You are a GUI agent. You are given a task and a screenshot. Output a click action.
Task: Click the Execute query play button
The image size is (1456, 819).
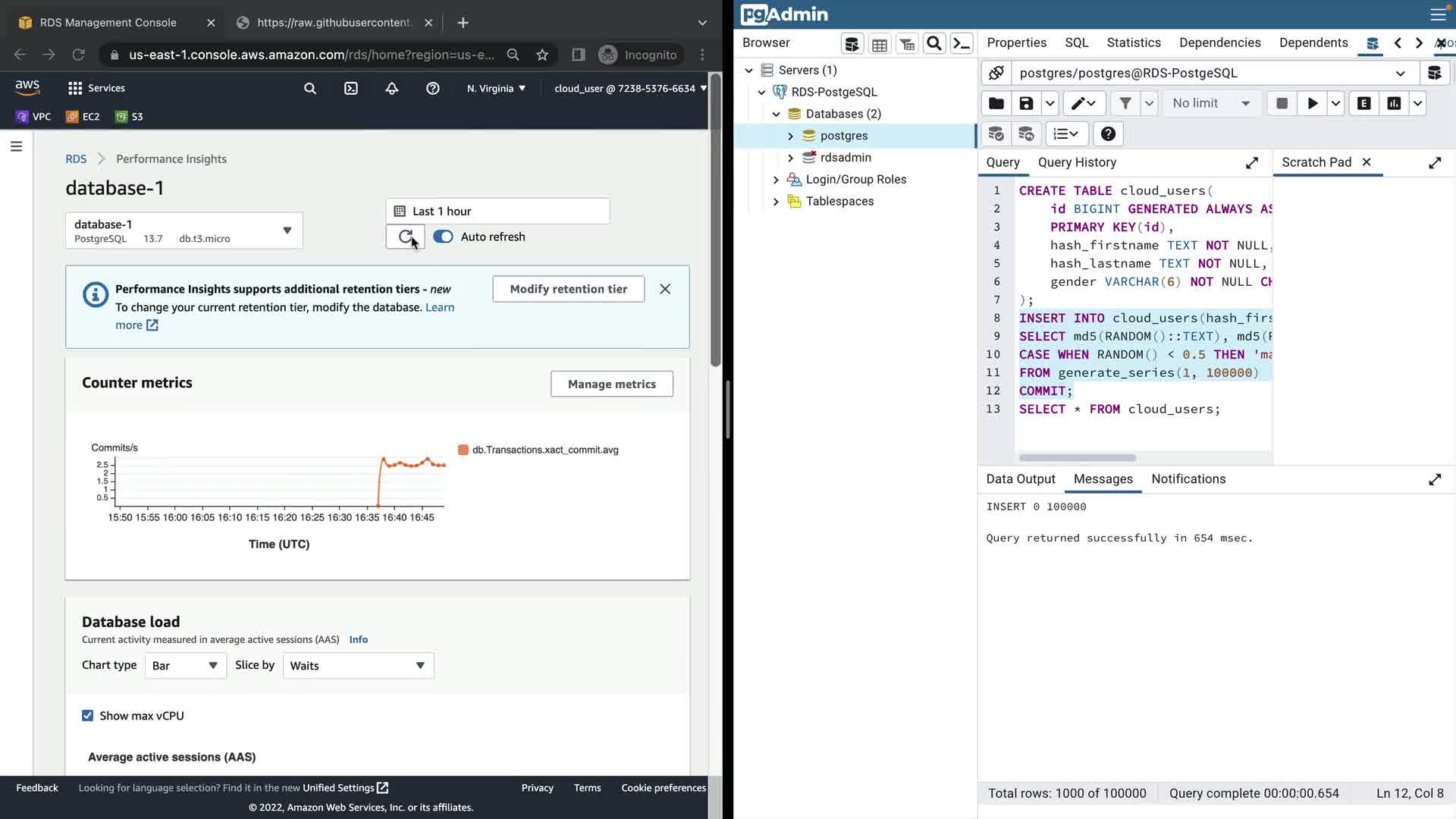coord(1312,104)
